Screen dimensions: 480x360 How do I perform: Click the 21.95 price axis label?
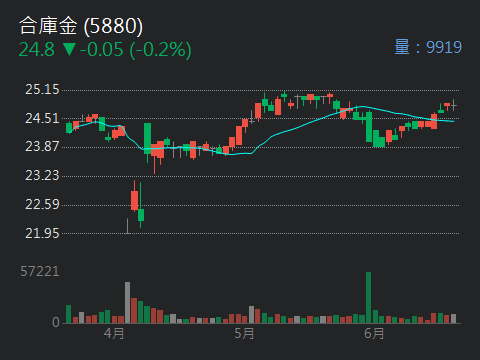point(42,233)
